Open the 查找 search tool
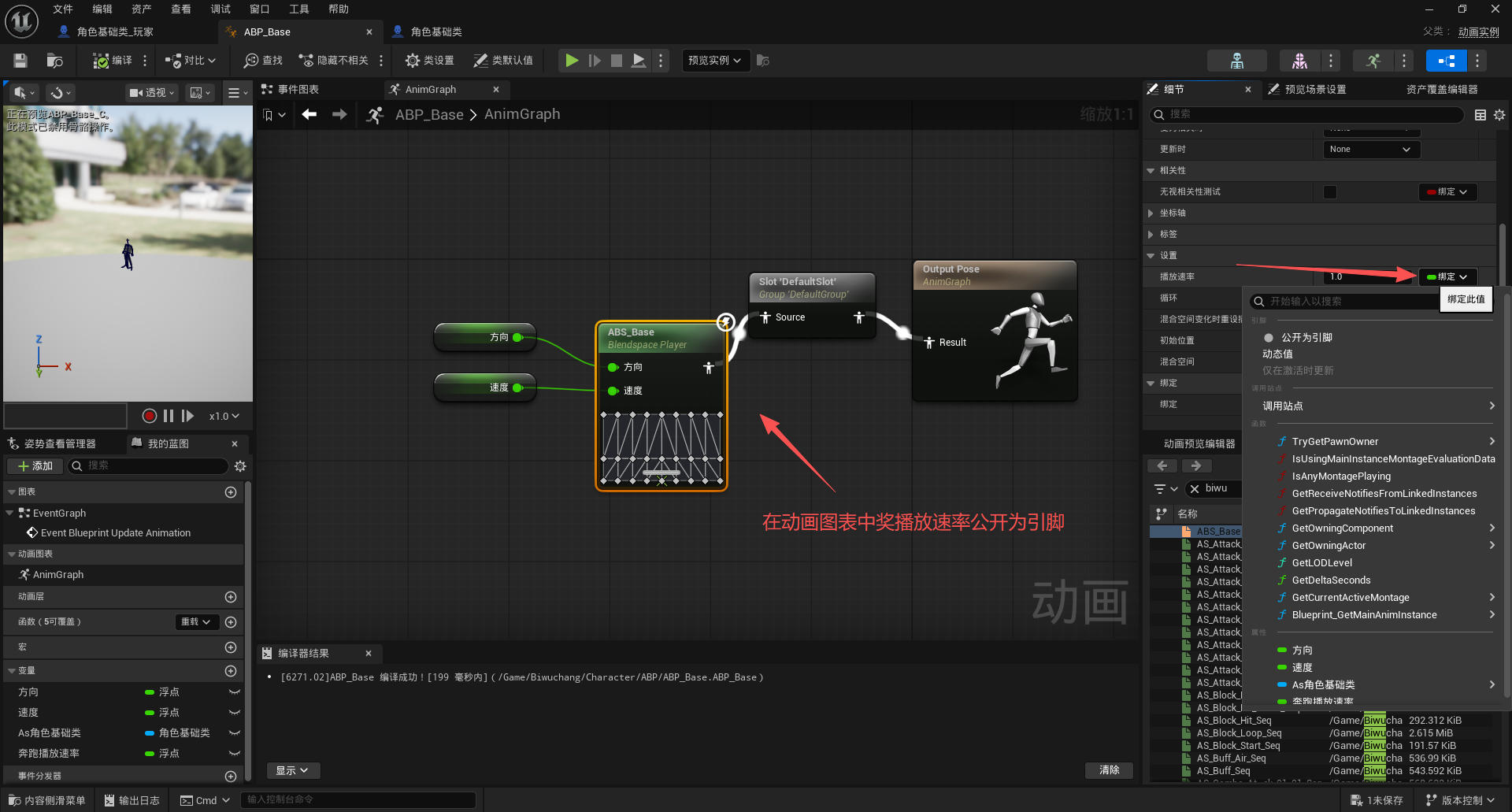 [x=263, y=61]
